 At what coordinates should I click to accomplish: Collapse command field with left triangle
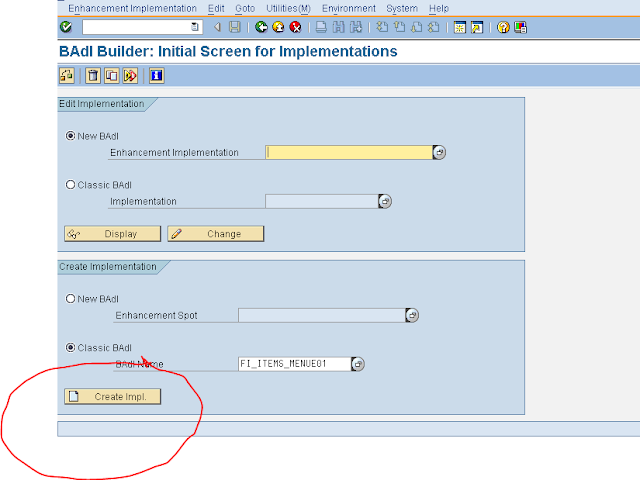point(218,27)
